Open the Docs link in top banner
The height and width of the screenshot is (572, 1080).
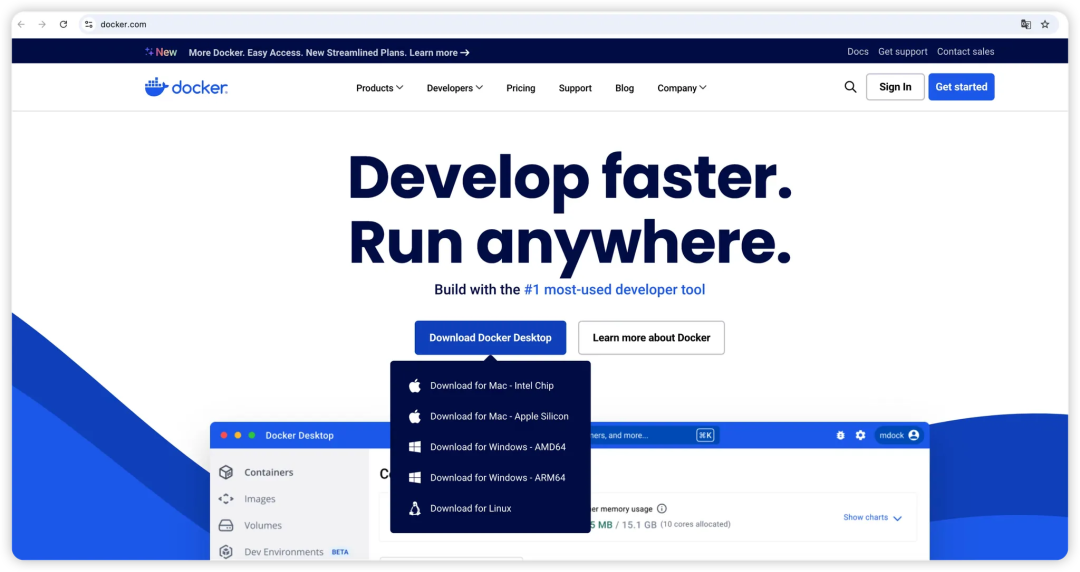point(858,52)
